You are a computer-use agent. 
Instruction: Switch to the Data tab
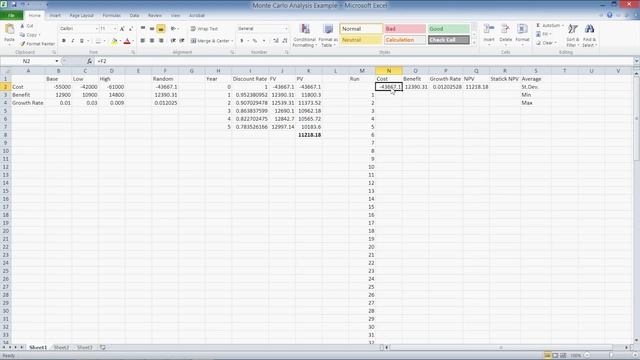[134, 16]
